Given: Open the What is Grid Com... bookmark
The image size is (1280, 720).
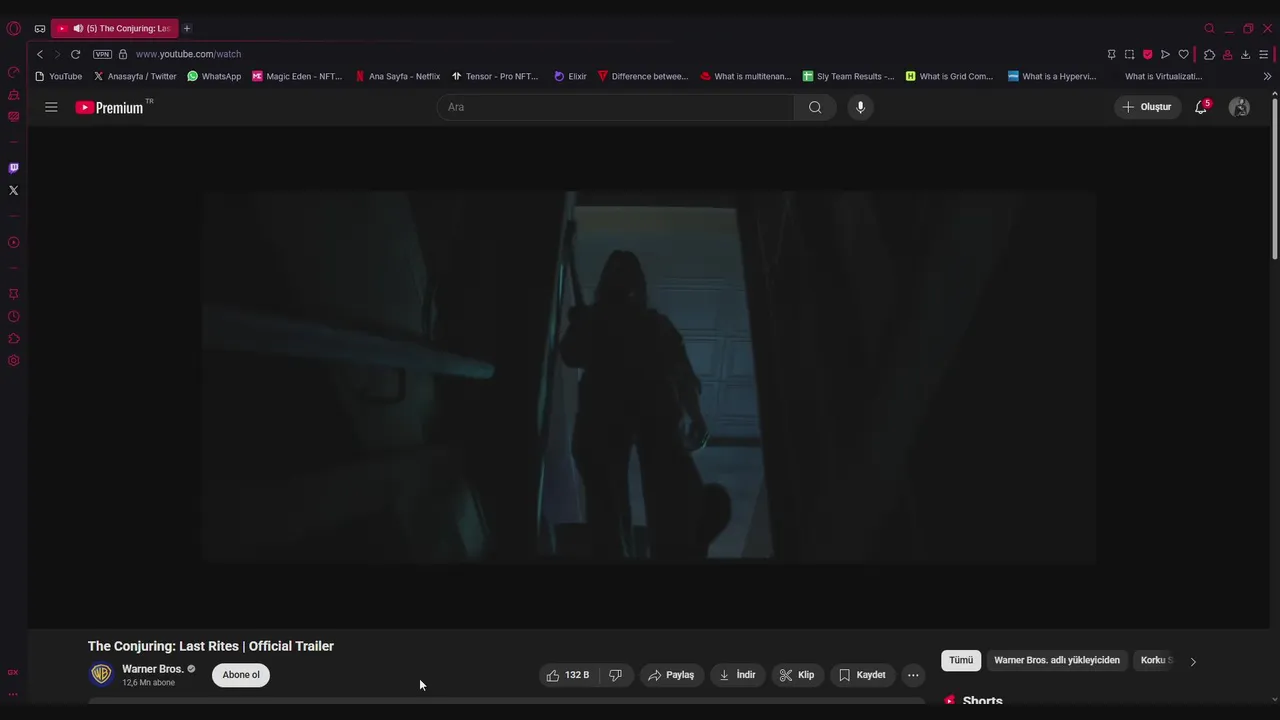Looking at the screenshot, I should pyautogui.click(x=949, y=76).
